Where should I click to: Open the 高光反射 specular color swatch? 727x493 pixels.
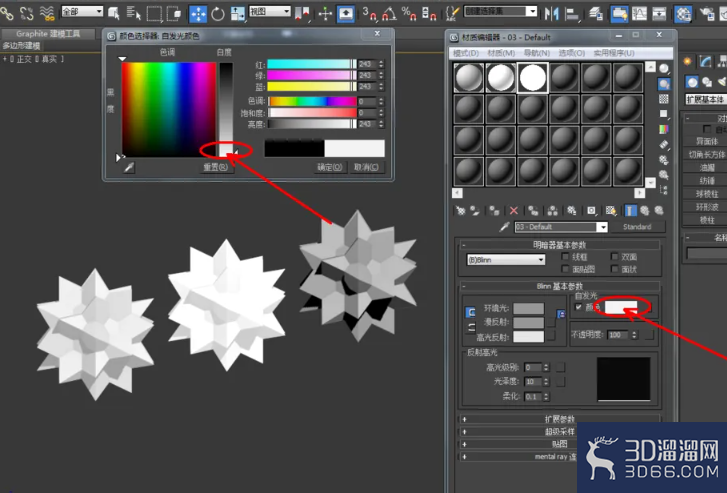[x=529, y=337]
